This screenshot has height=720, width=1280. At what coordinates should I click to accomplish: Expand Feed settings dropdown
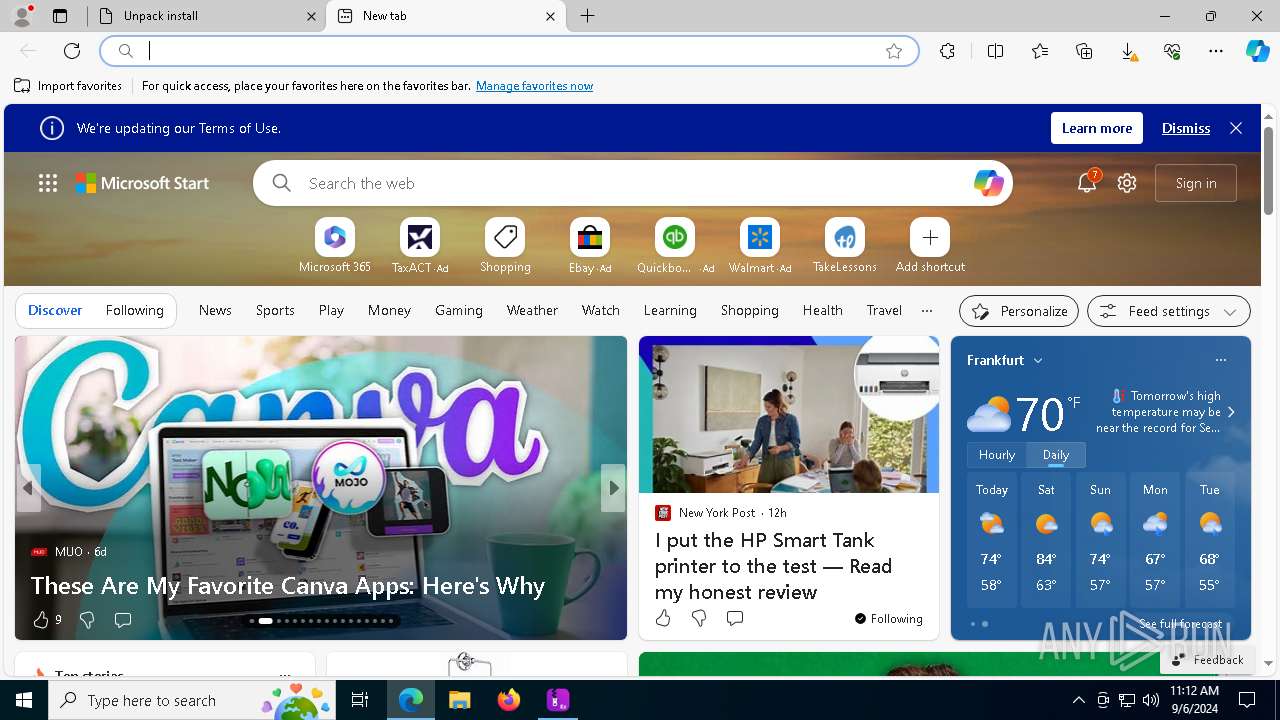tap(1169, 311)
